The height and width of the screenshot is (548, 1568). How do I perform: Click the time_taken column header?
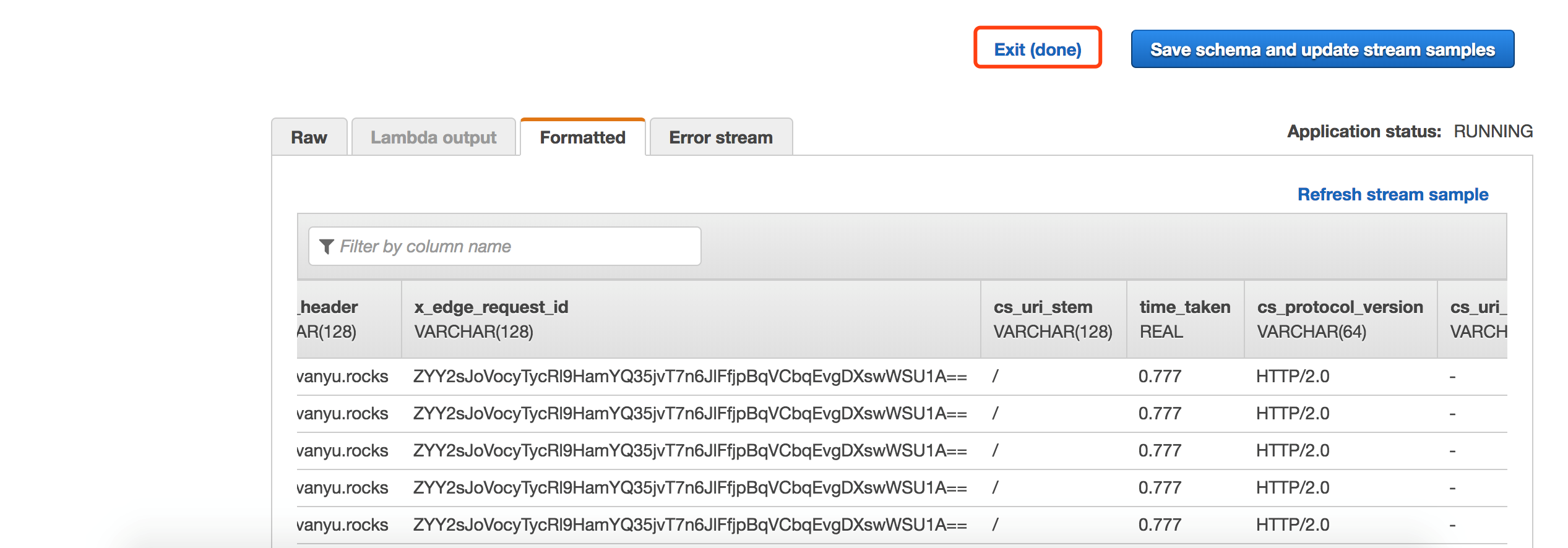[1184, 307]
